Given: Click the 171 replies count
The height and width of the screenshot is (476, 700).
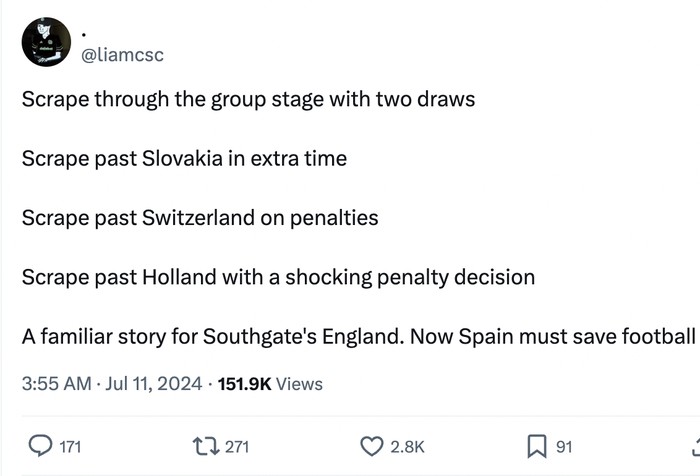Looking at the screenshot, I should [71, 447].
